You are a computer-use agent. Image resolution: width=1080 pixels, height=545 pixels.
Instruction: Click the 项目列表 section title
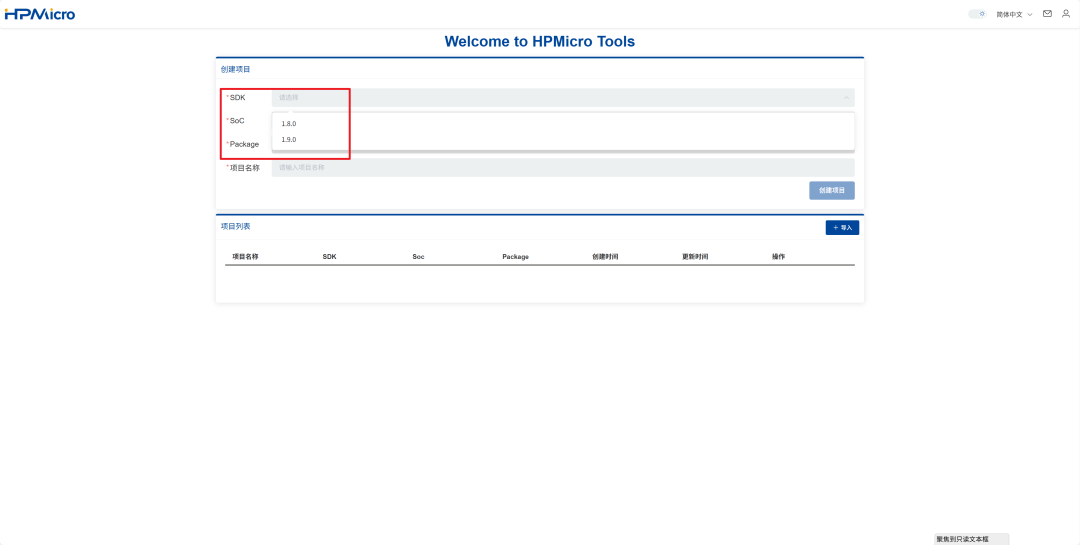[x=236, y=226]
